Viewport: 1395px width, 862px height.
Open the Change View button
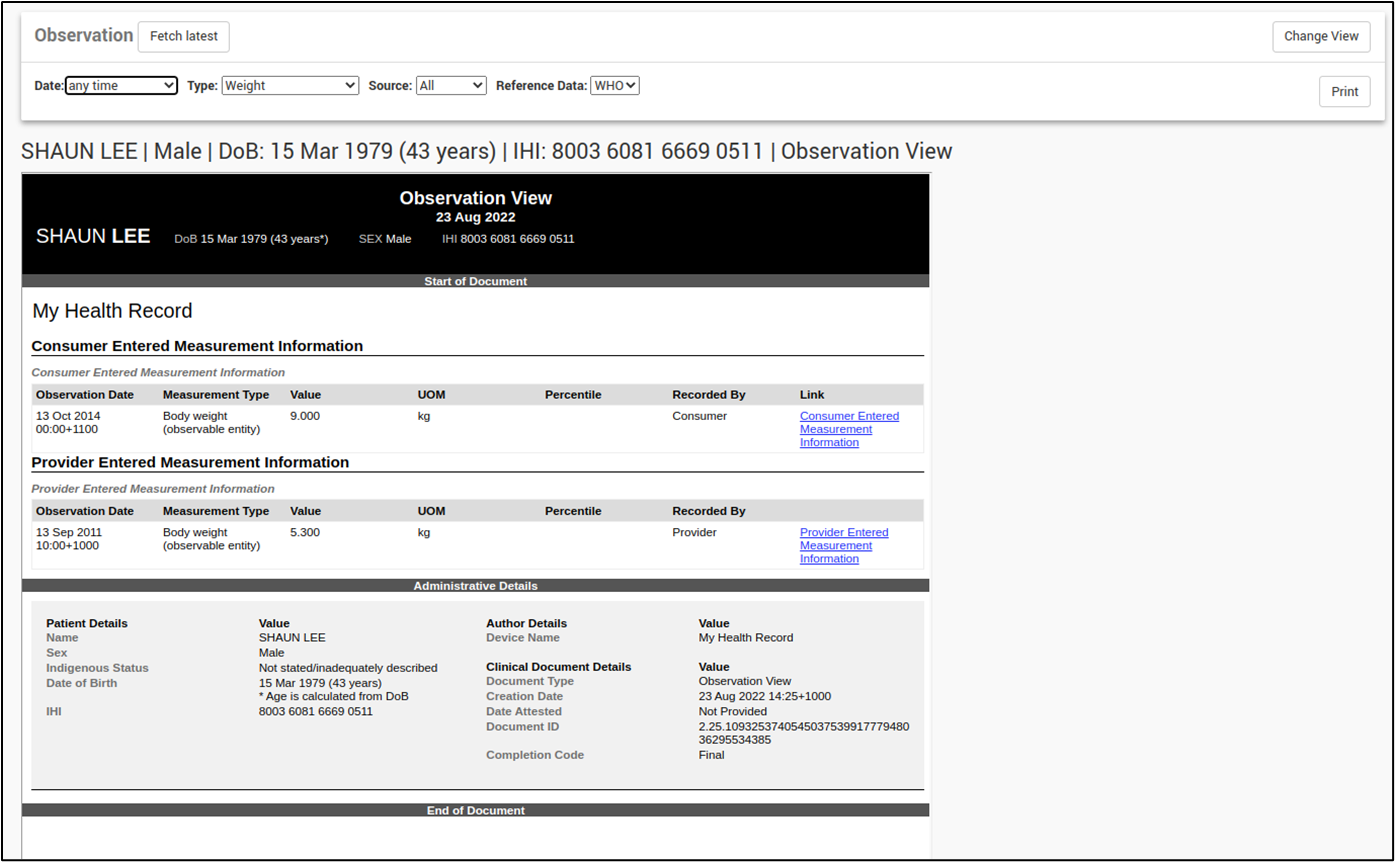(1321, 36)
